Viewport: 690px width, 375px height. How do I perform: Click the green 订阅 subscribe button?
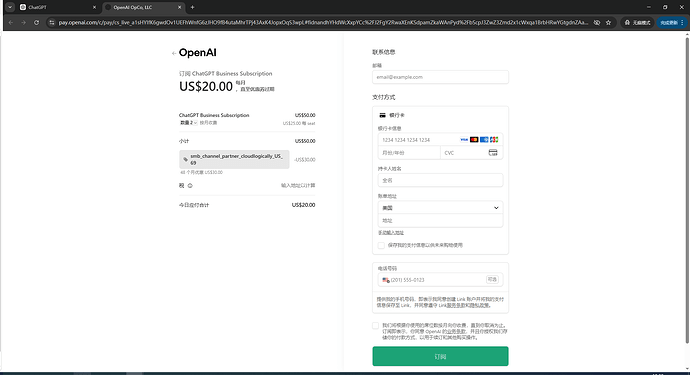(x=440, y=356)
